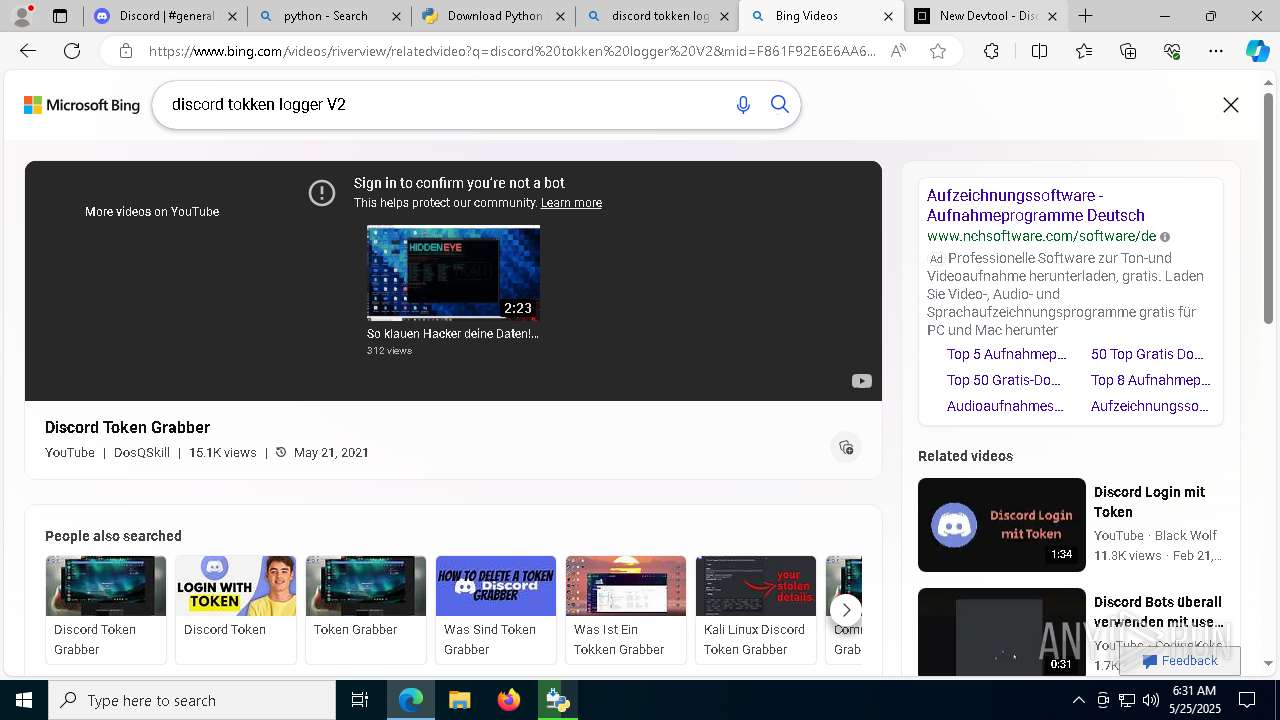Open Microsoft Bing home logo
The width and height of the screenshot is (1280, 720).
(x=82, y=105)
